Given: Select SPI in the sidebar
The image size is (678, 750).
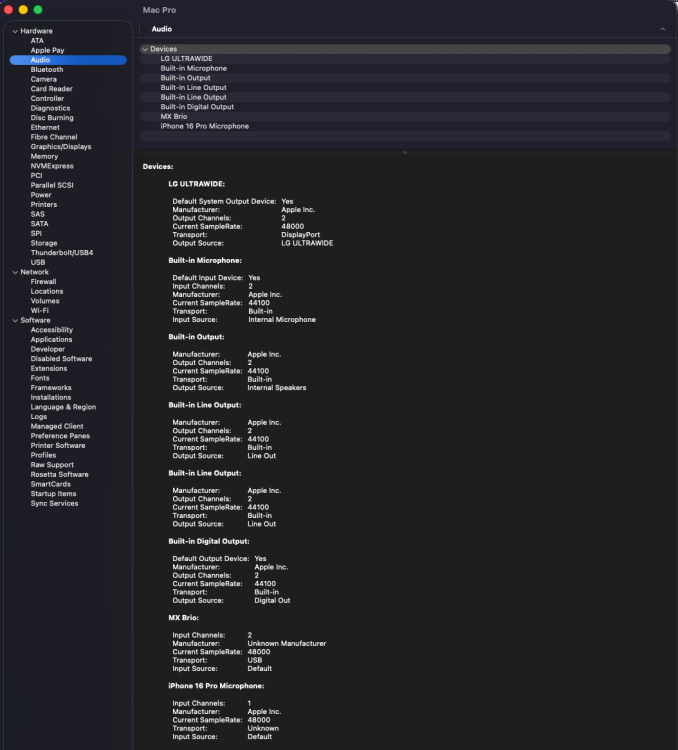Looking at the screenshot, I should pyautogui.click(x=36, y=233).
